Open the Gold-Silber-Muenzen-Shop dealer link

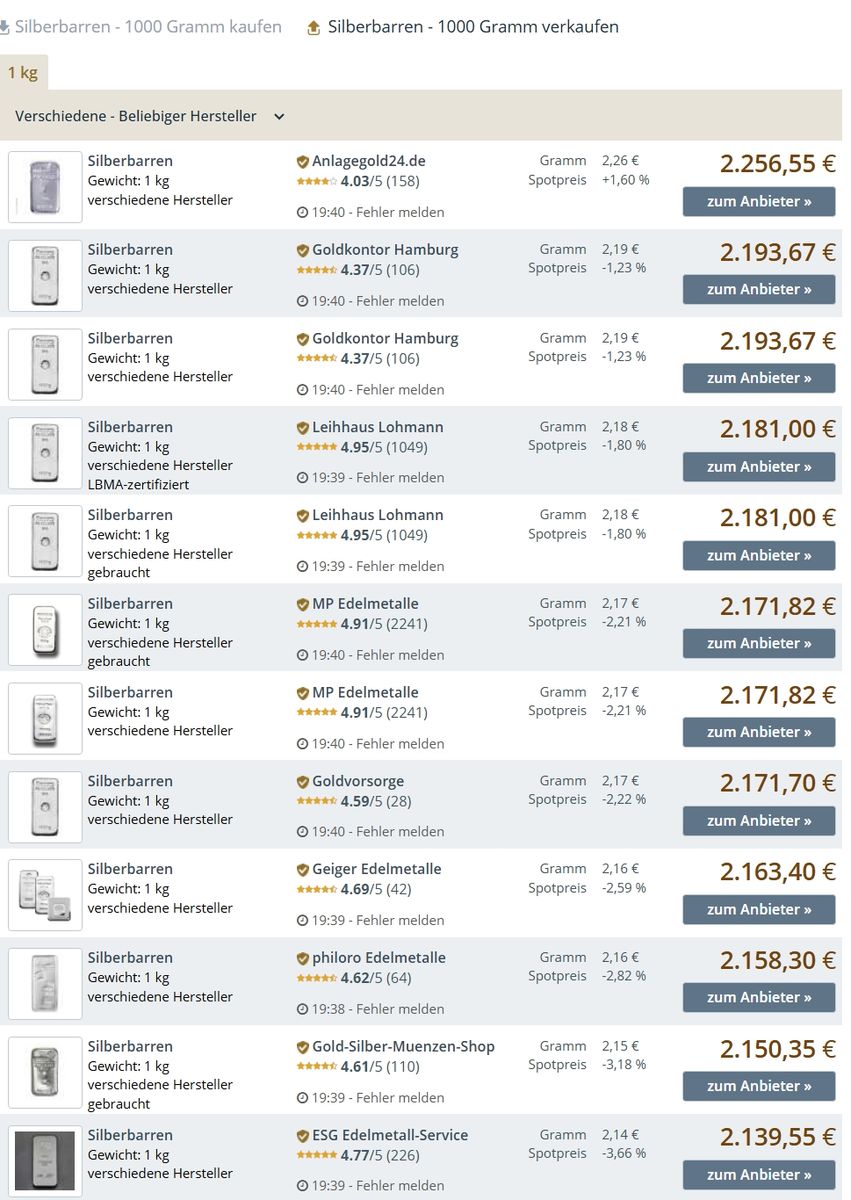(403, 1047)
